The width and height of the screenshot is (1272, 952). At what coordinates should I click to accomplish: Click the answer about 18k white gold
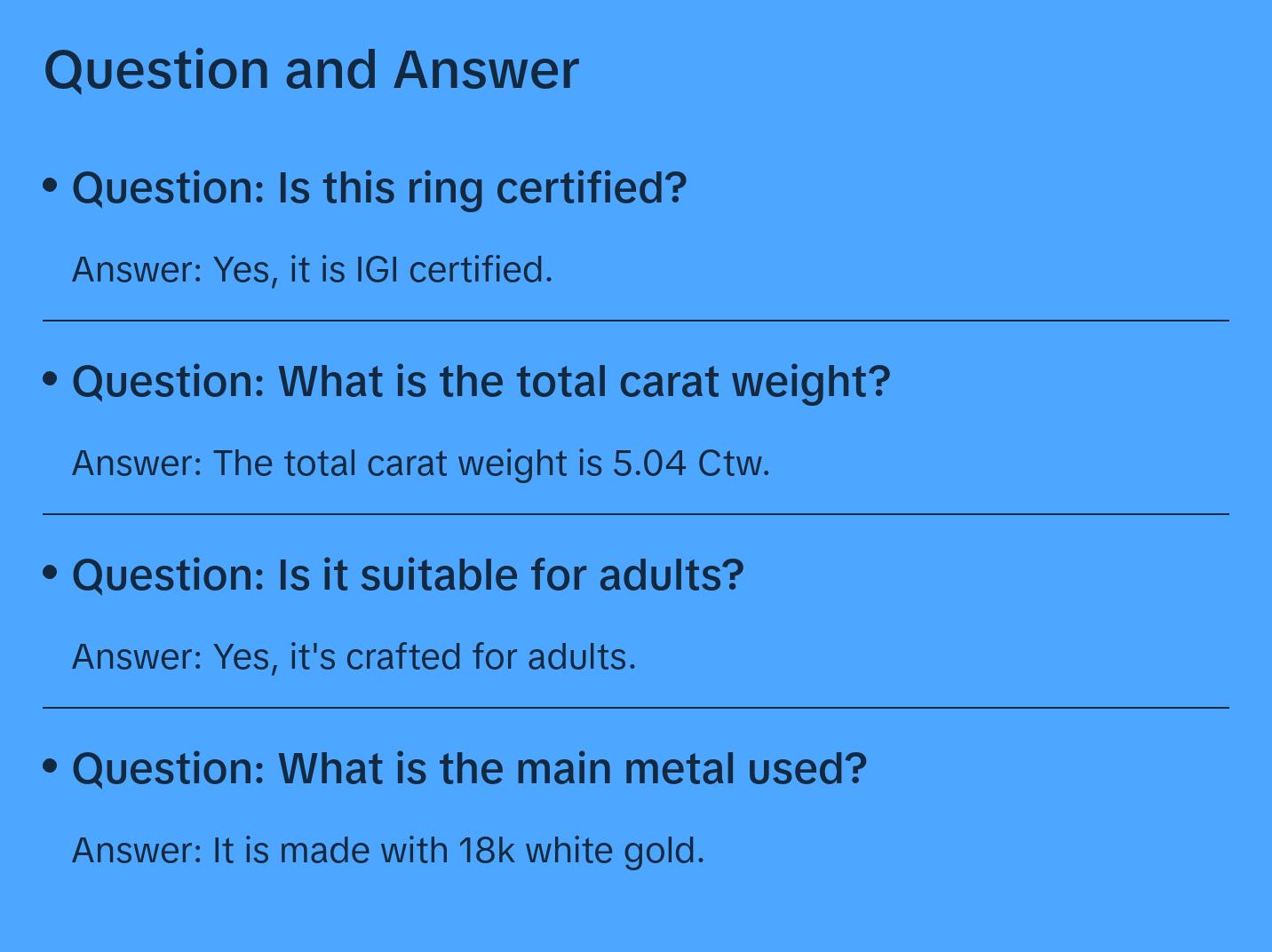pos(387,850)
